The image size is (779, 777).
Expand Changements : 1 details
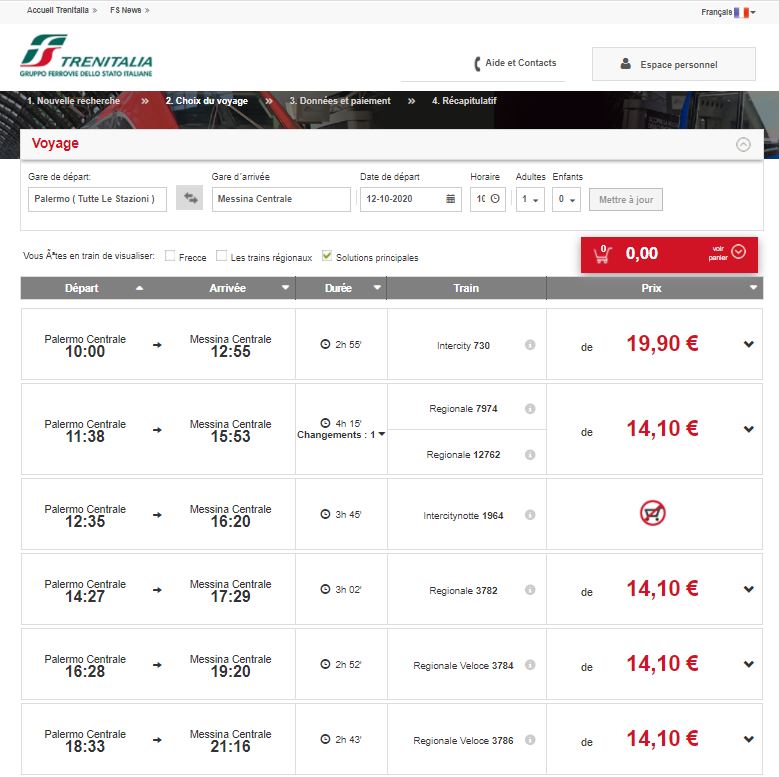pyautogui.click(x=341, y=435)
